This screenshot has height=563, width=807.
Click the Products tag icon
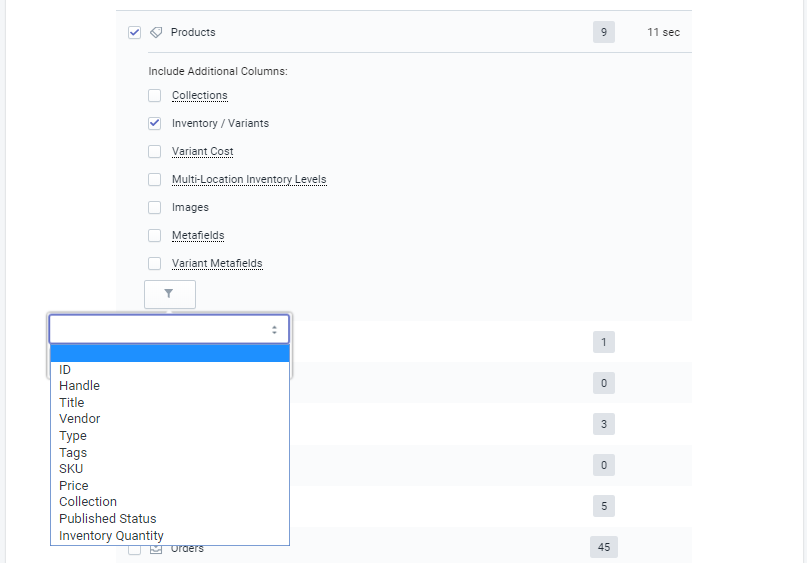click(156, 32)
